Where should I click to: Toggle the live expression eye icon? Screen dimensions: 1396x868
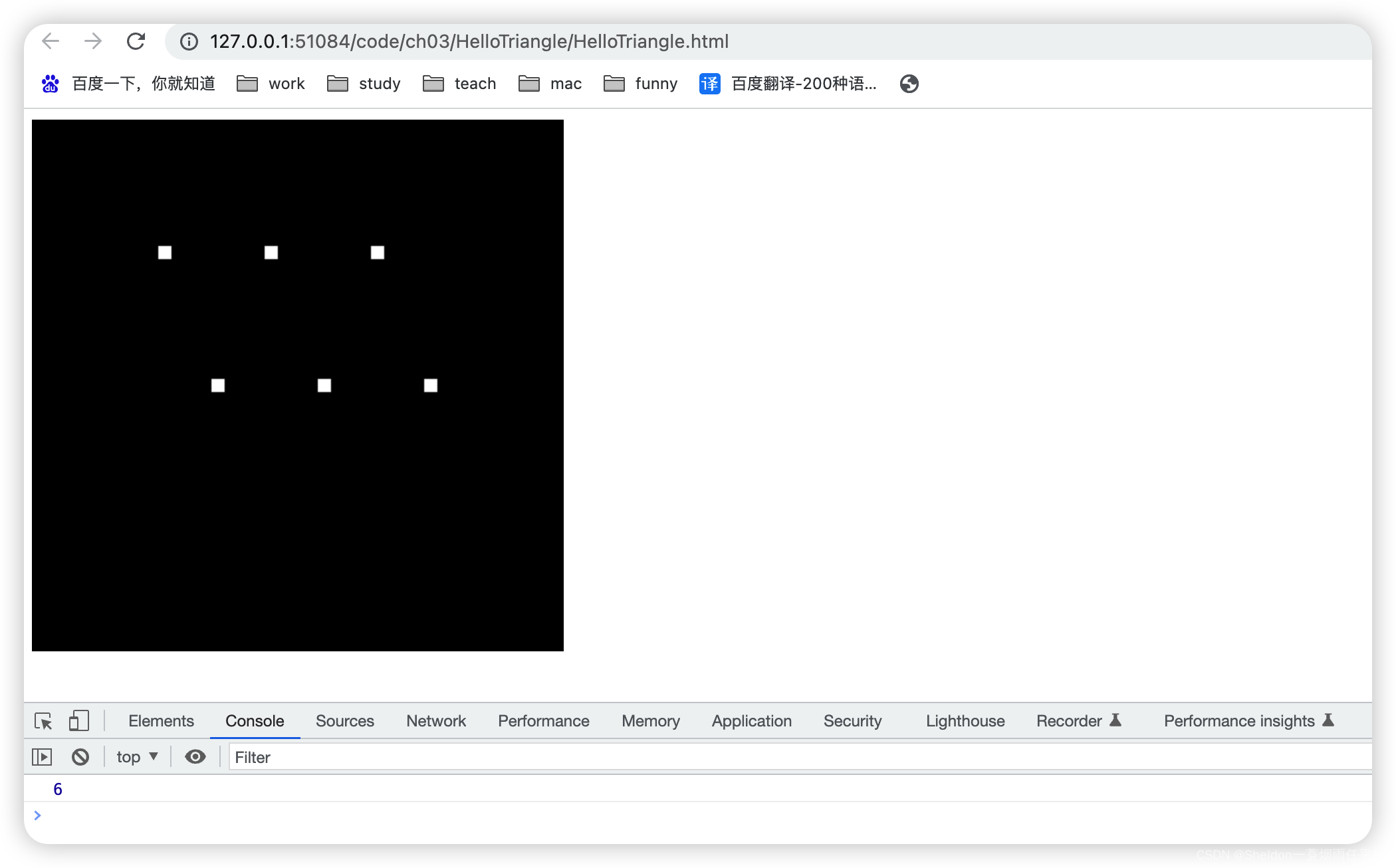click(x=195, y=757)
